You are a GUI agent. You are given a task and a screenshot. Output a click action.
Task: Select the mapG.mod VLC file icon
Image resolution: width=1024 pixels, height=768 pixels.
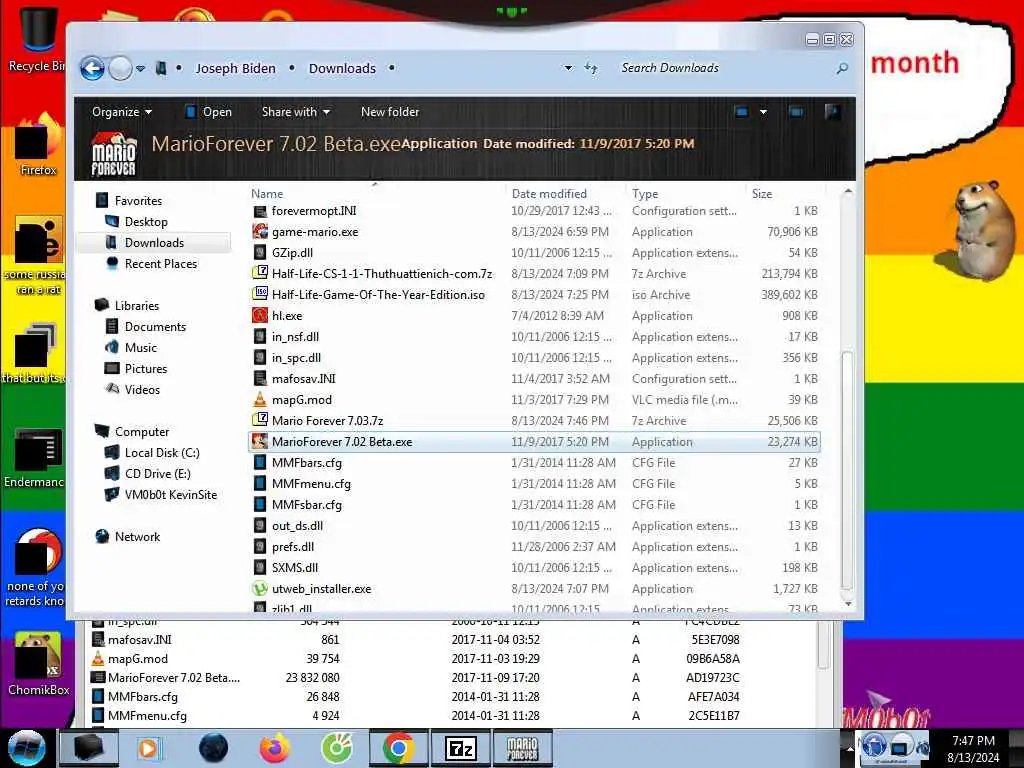click(x=260, y=399)
